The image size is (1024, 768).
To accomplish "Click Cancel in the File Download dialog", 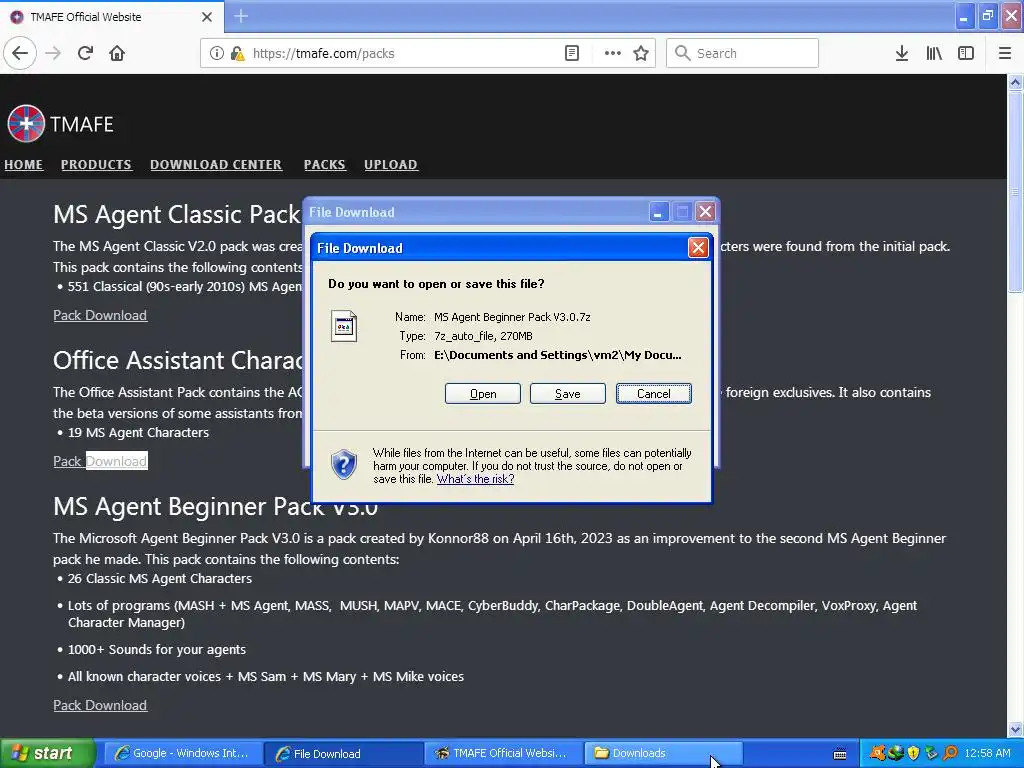I will 654,393.
